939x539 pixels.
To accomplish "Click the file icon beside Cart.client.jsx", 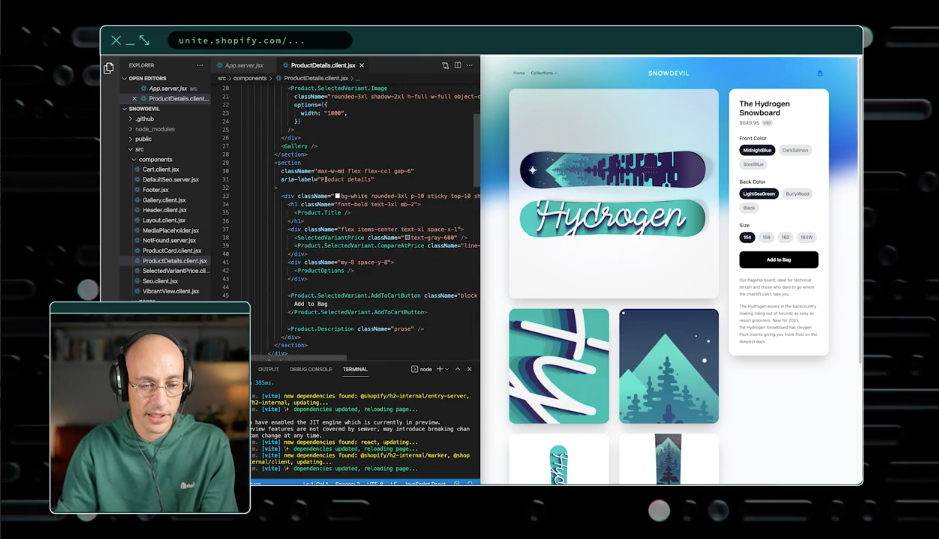I will click(137, 169).
